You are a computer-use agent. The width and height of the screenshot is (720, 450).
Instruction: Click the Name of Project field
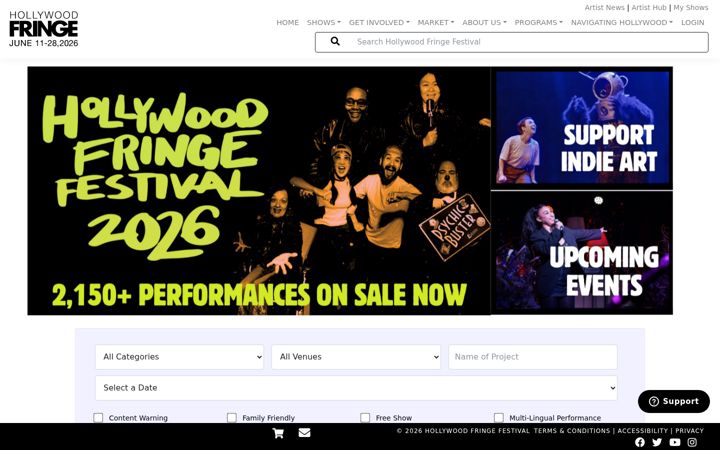pos(533,357)
